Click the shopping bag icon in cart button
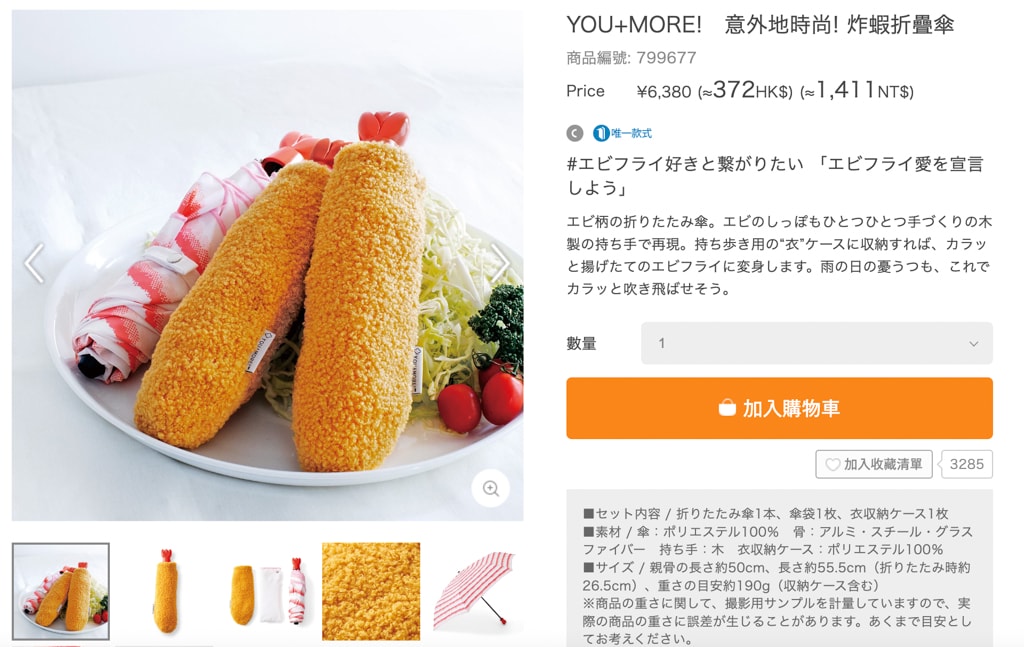 (x=727, y=408)
